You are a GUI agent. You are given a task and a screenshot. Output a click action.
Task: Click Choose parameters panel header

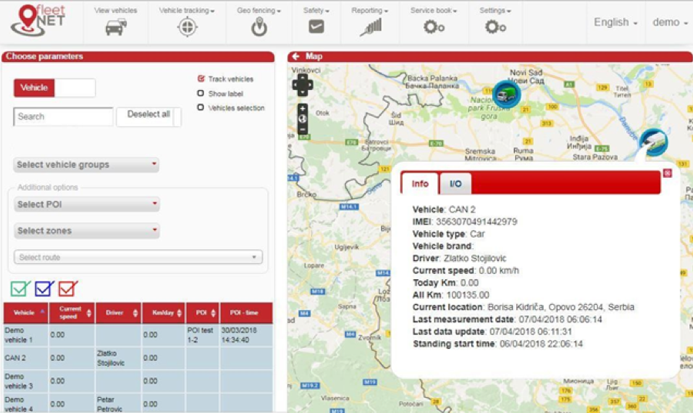coord(138,56)
